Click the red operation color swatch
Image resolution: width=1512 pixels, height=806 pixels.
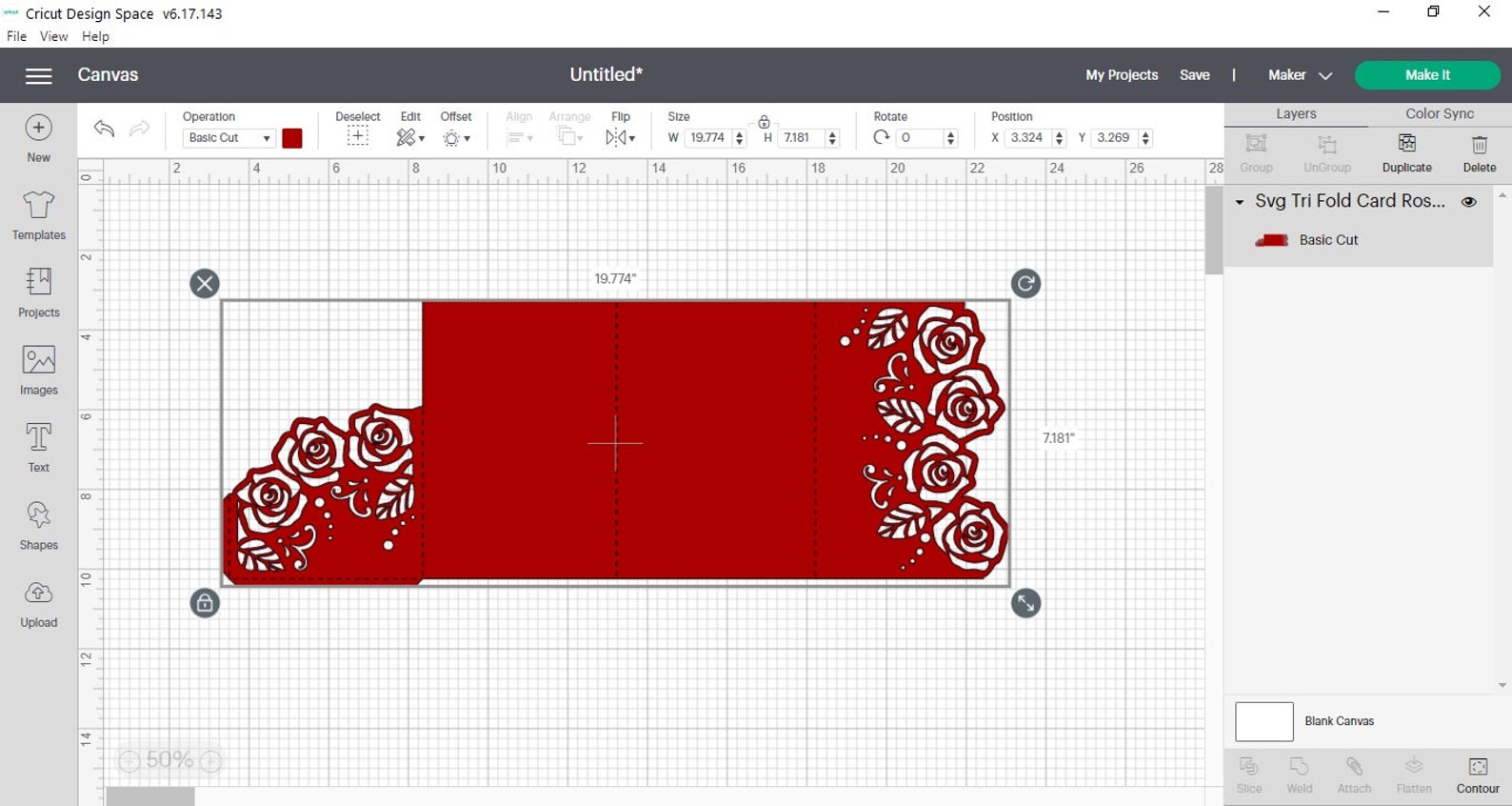[292, 138]
